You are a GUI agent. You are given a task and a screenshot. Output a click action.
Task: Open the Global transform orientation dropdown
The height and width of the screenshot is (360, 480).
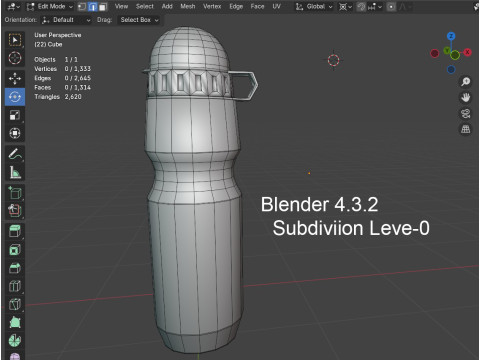[x=314, y=7]
